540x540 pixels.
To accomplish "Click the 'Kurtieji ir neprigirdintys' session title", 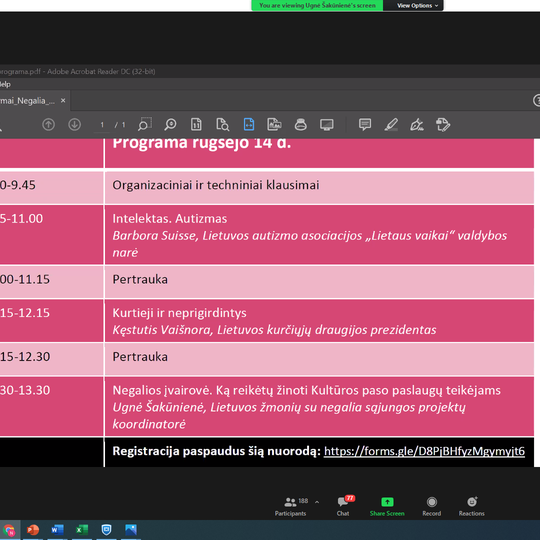I will [x=179, y=313].
